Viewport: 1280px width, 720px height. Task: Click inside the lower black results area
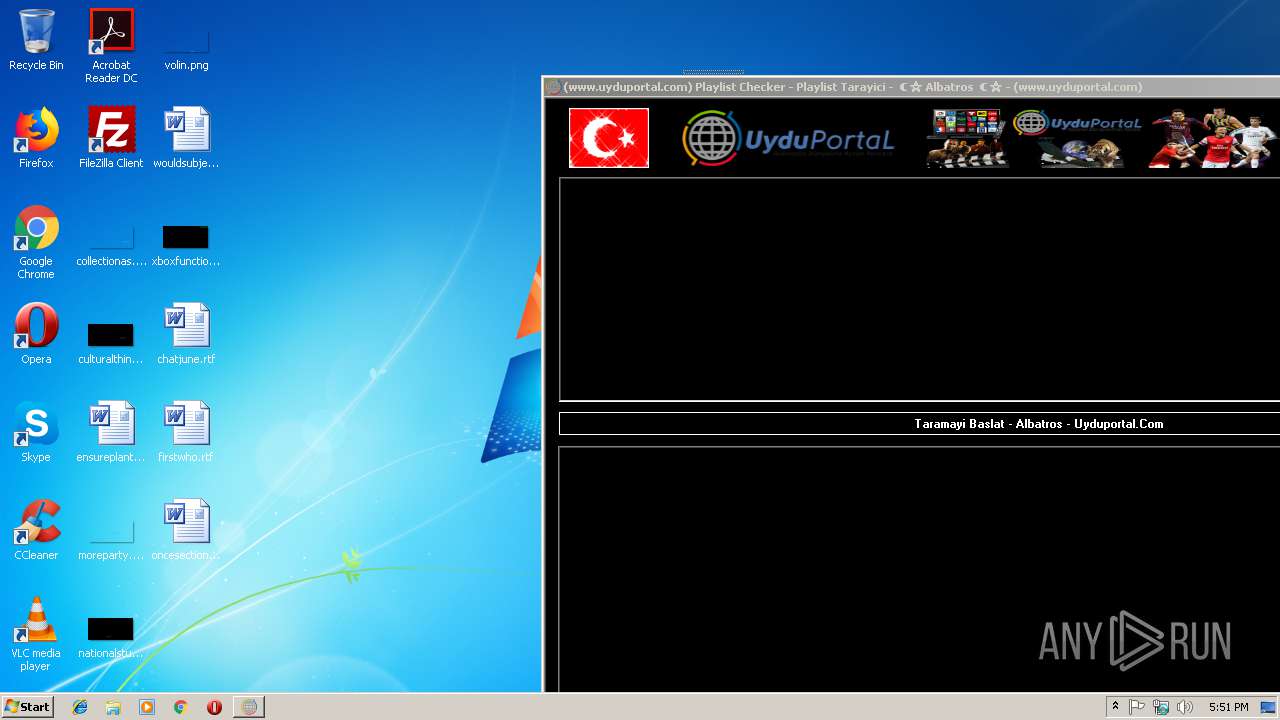[x=920, y=569]
